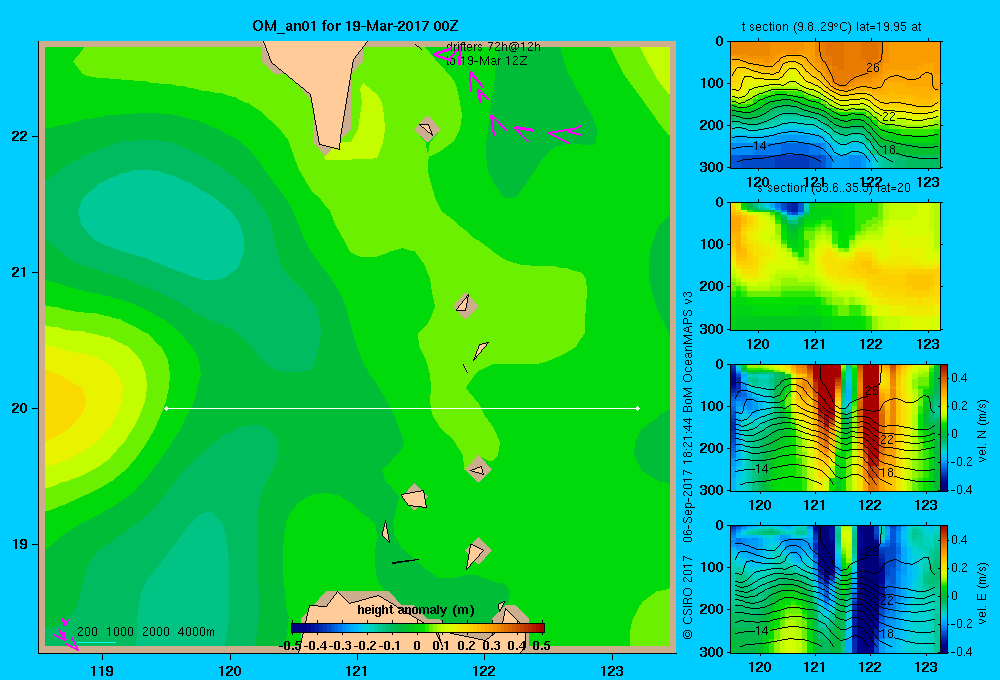1000x680 pixels.
Task: Click longitude tick label 119 on main map
Action: [102, 670]
